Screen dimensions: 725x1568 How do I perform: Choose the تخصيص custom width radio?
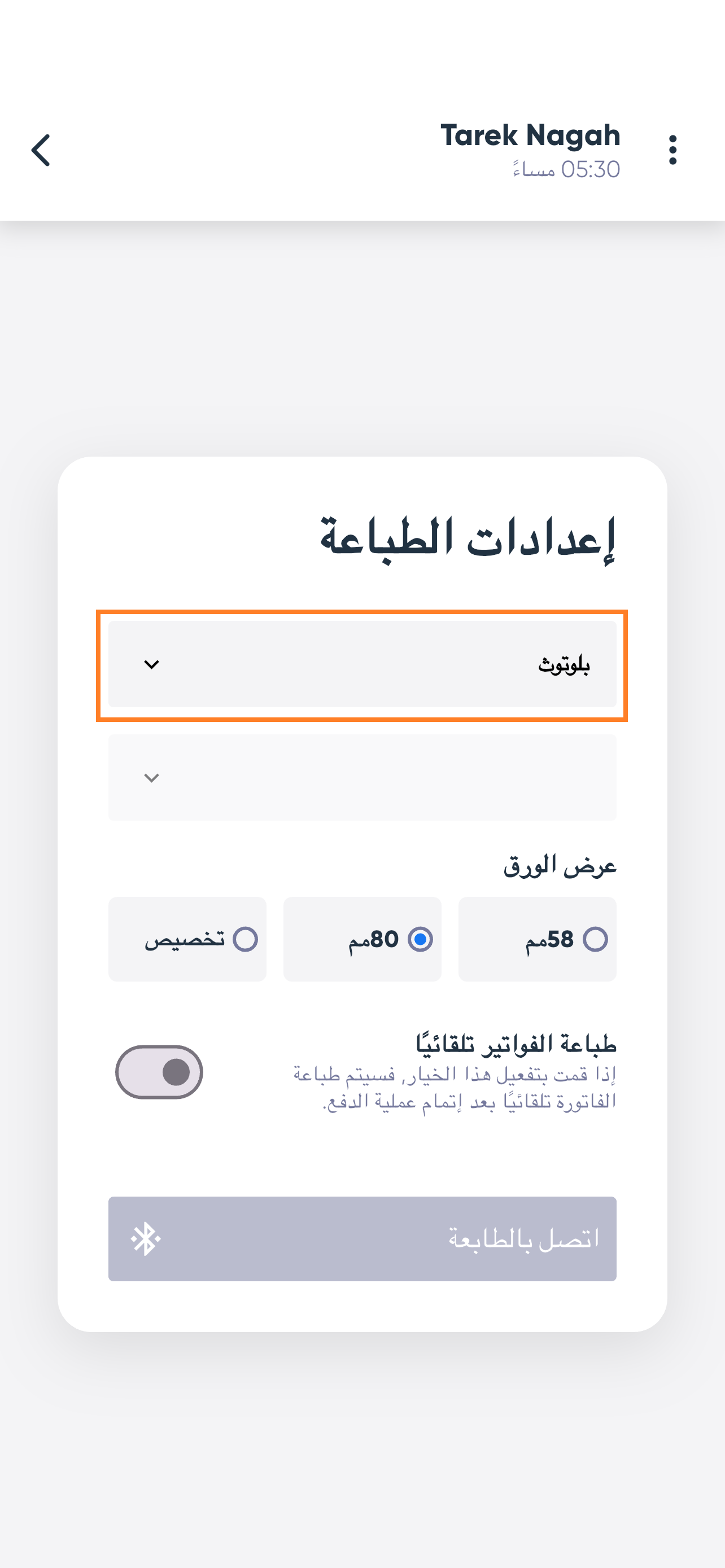[245, 939]
